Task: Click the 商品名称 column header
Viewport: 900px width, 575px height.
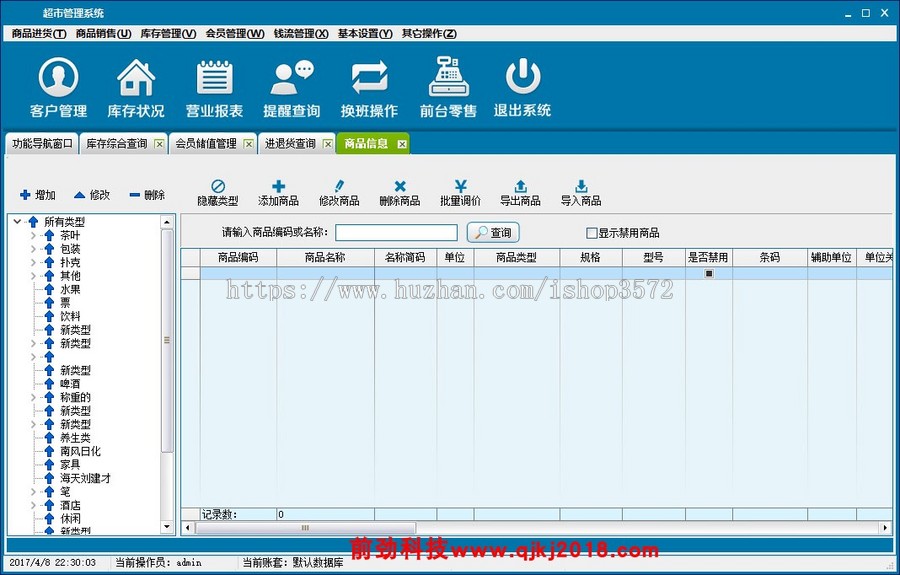Action: point(325,258)
